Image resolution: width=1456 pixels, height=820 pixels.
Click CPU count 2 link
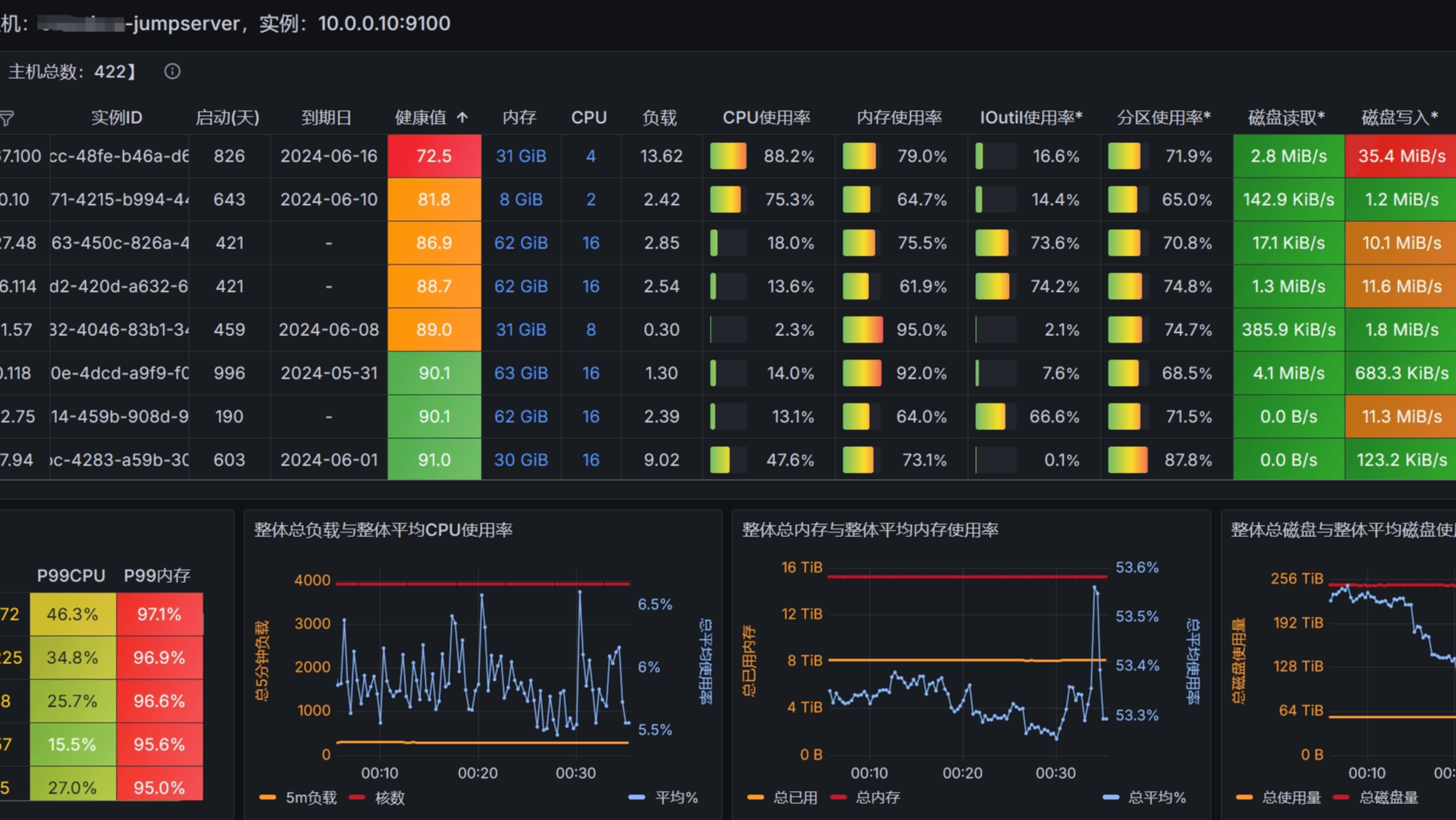click(591, 199)
